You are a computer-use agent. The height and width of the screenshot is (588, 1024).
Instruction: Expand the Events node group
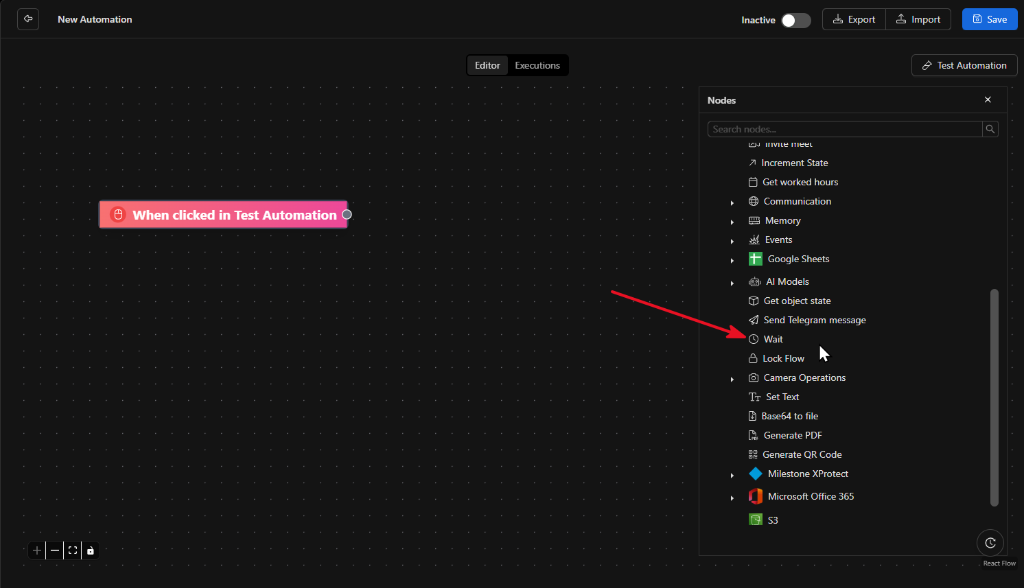(732, 242)
